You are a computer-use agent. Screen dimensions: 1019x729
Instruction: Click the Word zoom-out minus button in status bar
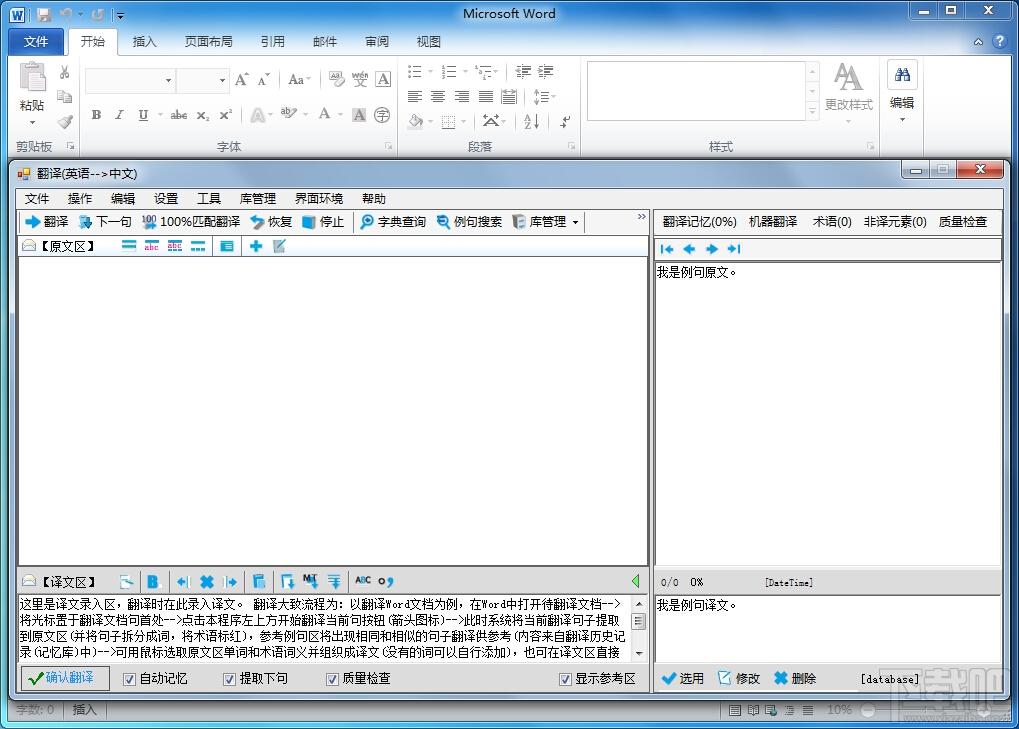click(x=868, y=710)
